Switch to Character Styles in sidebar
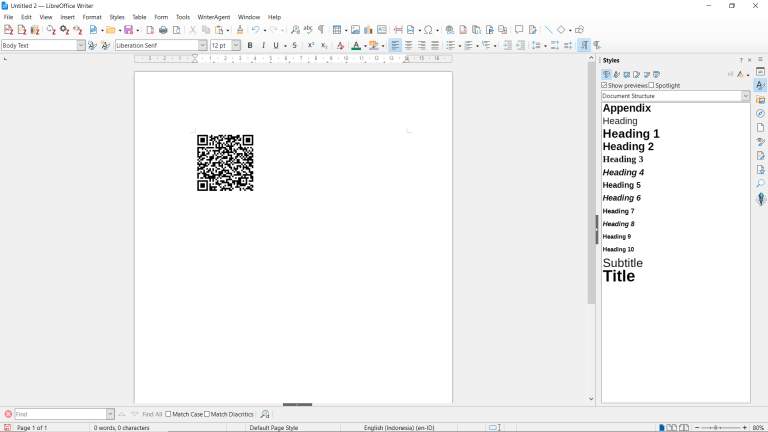The width and height of the screenshot is (768, 432). click(x=617, y=74)
